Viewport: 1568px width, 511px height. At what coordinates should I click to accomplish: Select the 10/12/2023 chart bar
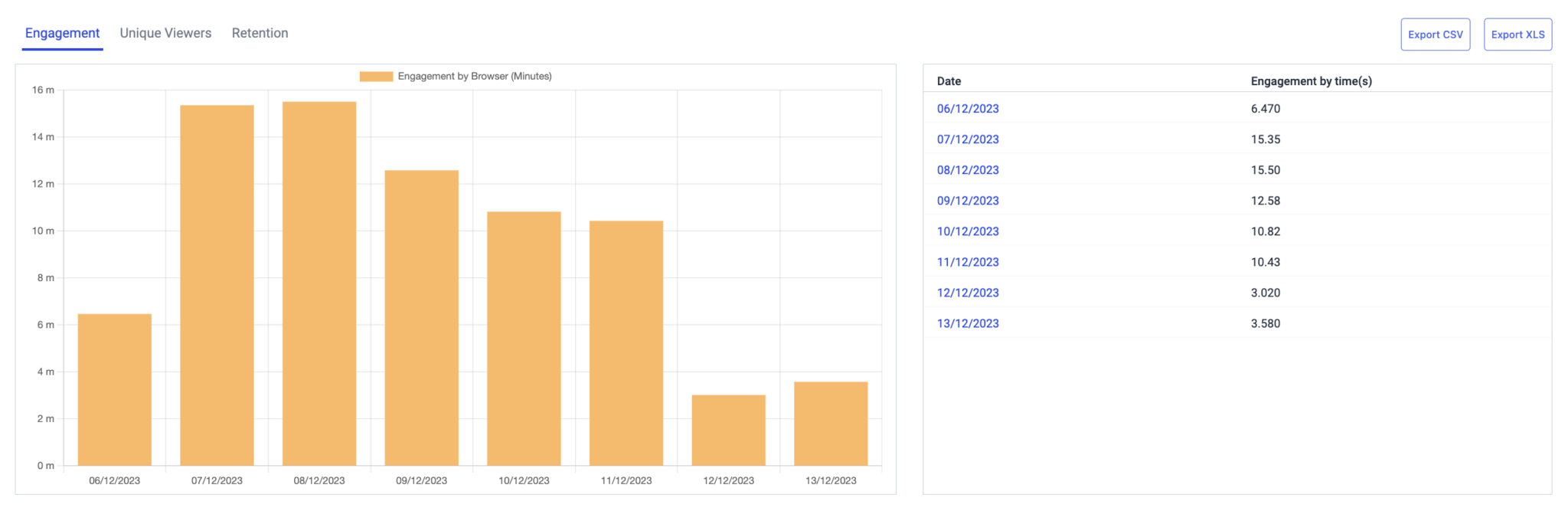(524, 339)
